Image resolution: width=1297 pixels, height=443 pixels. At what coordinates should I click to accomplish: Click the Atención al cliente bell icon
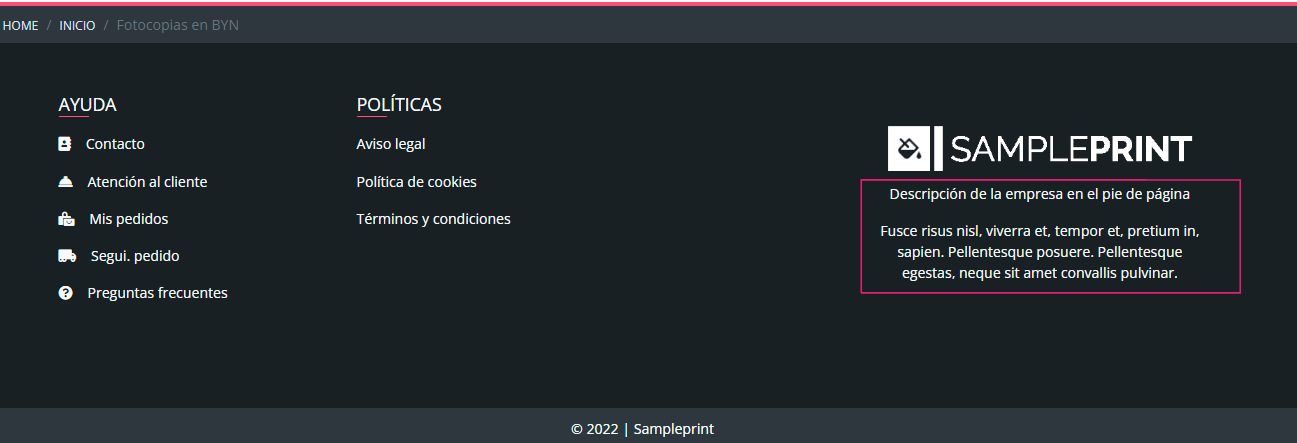[x=66, y=182]
